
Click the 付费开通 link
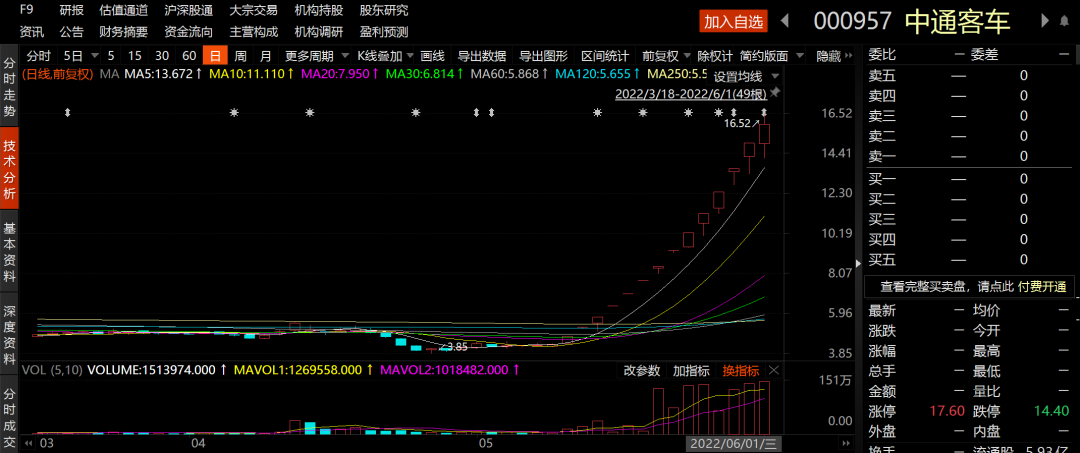click(1042, 286)
